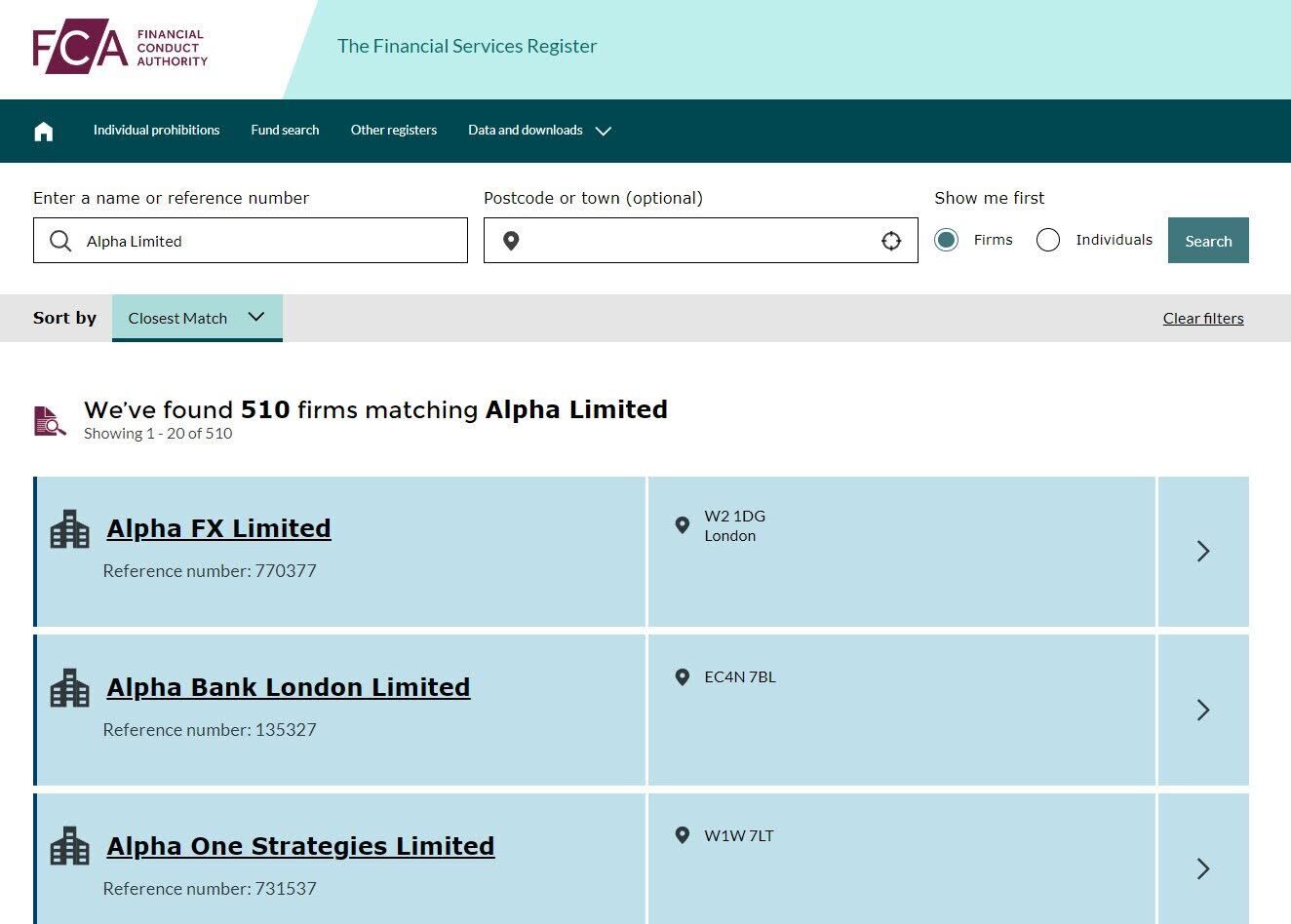Click building icon for Alpha Bank London
This screenshot has width=1291, height=924.
(x=69, y=688)
